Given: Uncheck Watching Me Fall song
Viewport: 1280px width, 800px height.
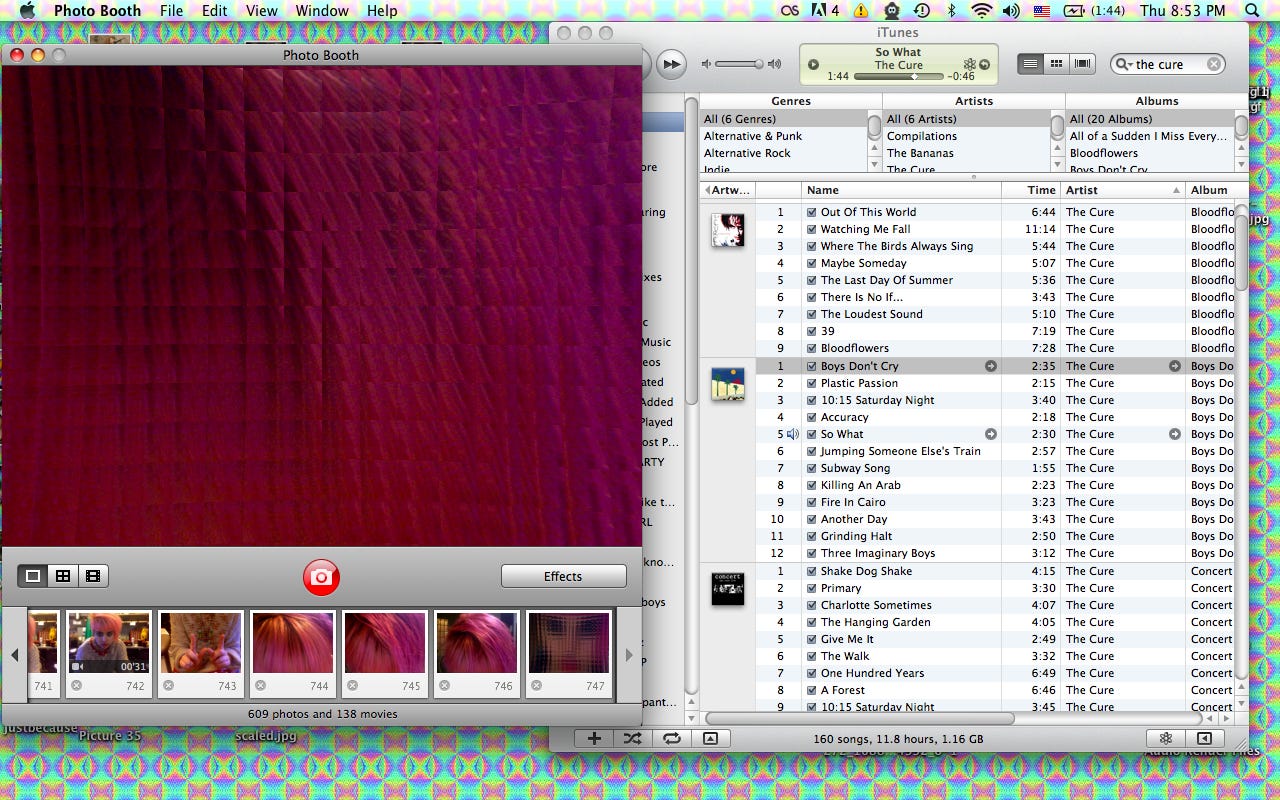Looking at the screenshot, I should (x=812, y=229).
